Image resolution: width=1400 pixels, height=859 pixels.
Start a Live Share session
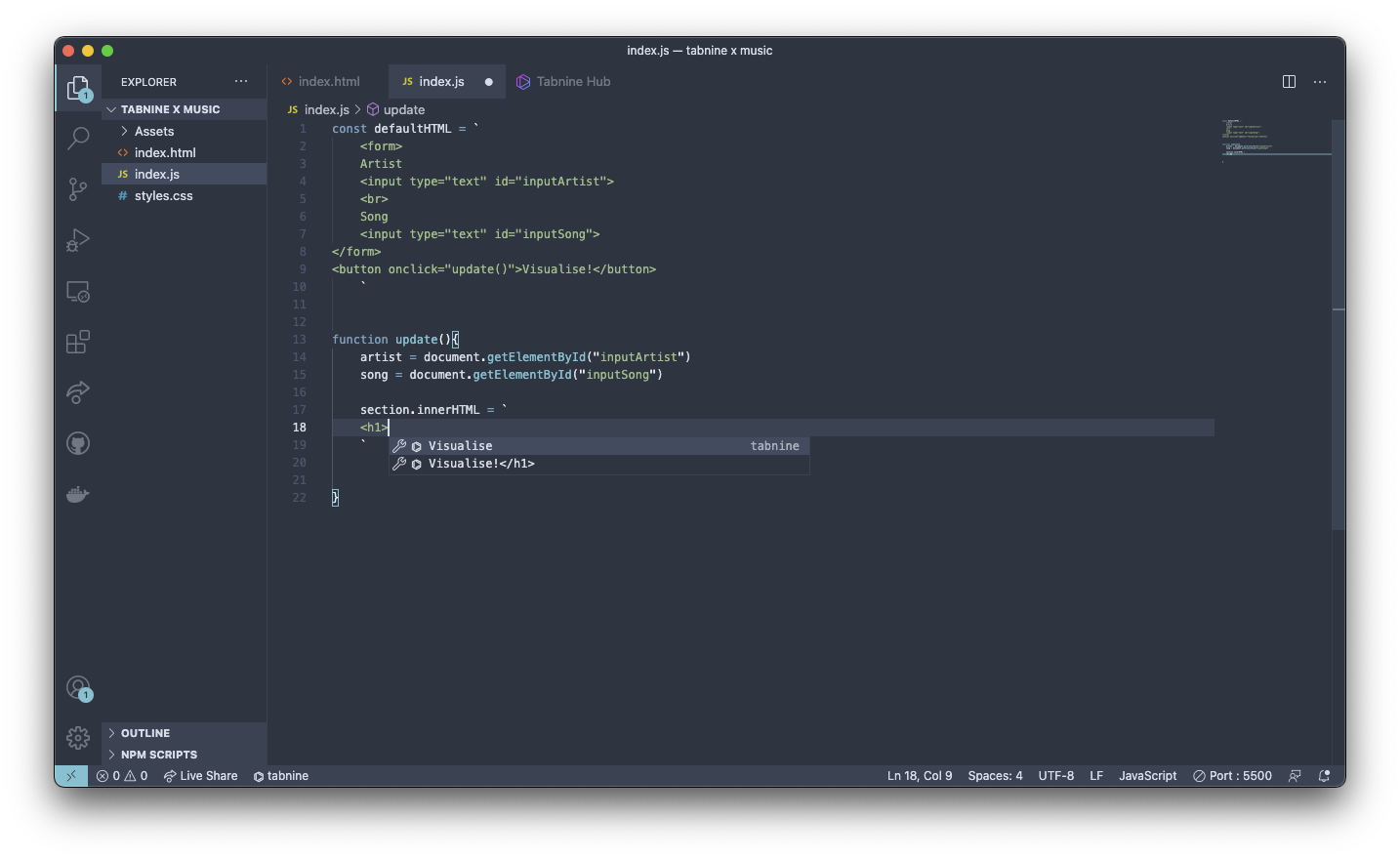(x=200, y=775)
